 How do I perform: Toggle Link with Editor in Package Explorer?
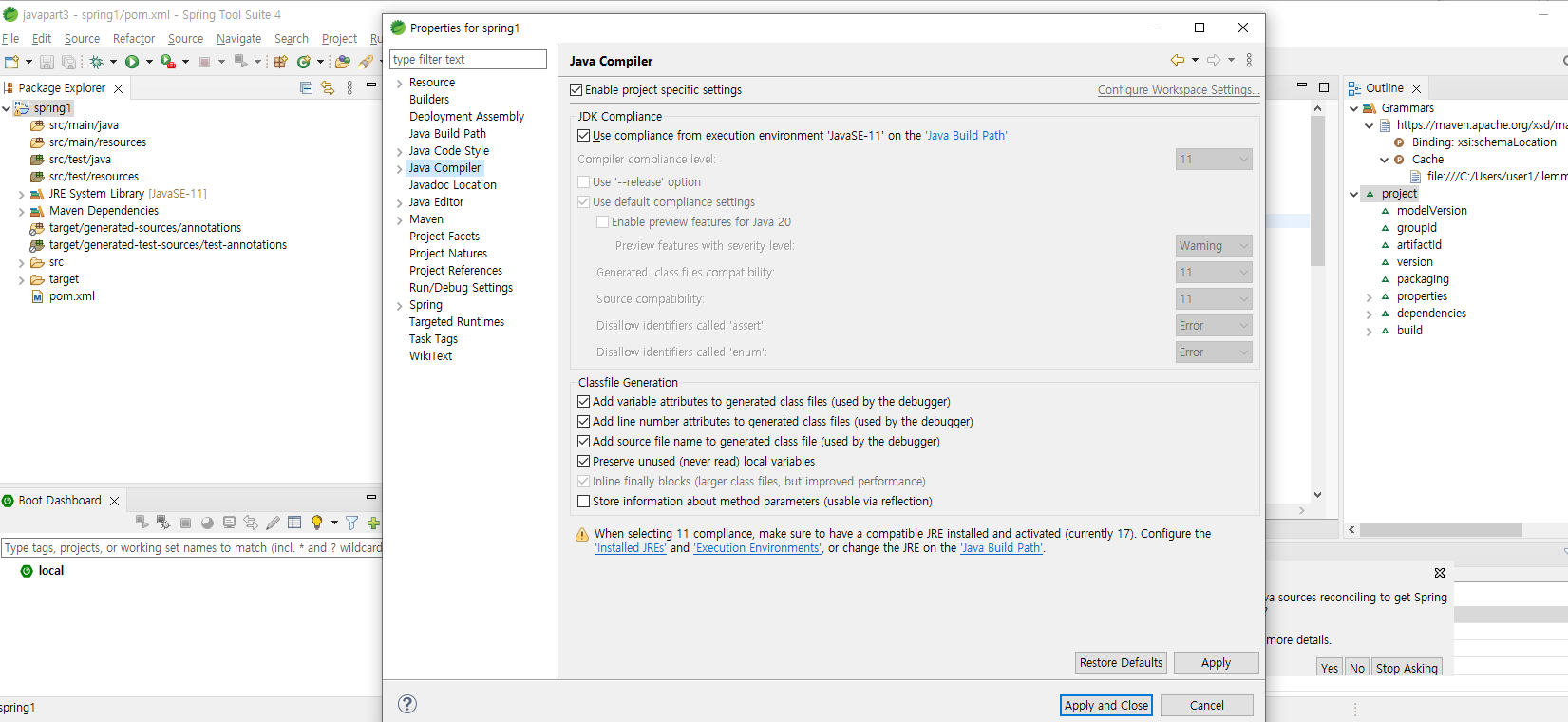pyautogui.click(x=328, y=87)
